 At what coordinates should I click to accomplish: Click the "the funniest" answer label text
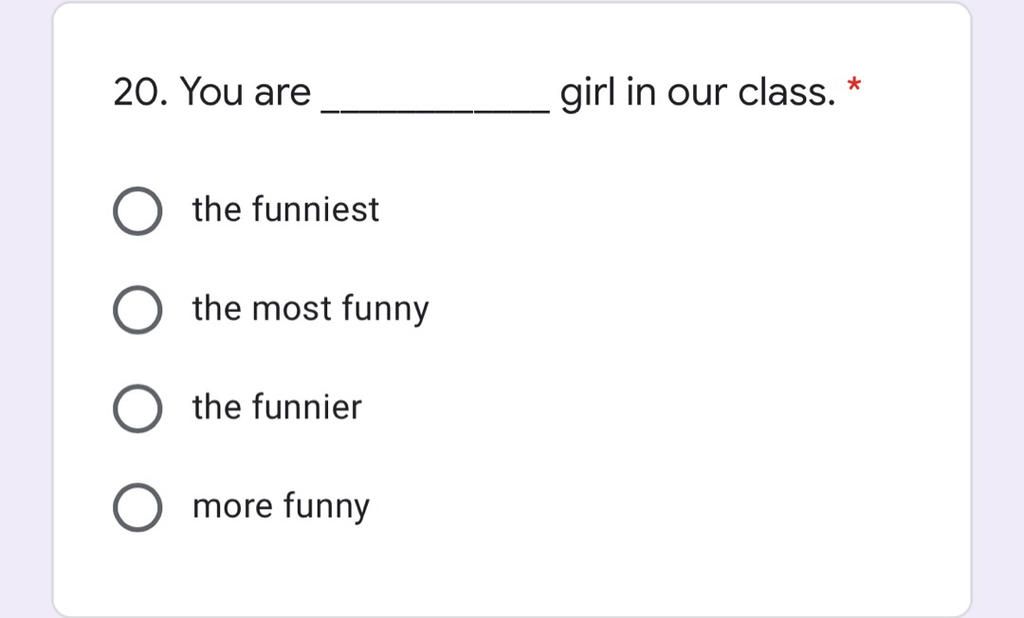point(285,210)
